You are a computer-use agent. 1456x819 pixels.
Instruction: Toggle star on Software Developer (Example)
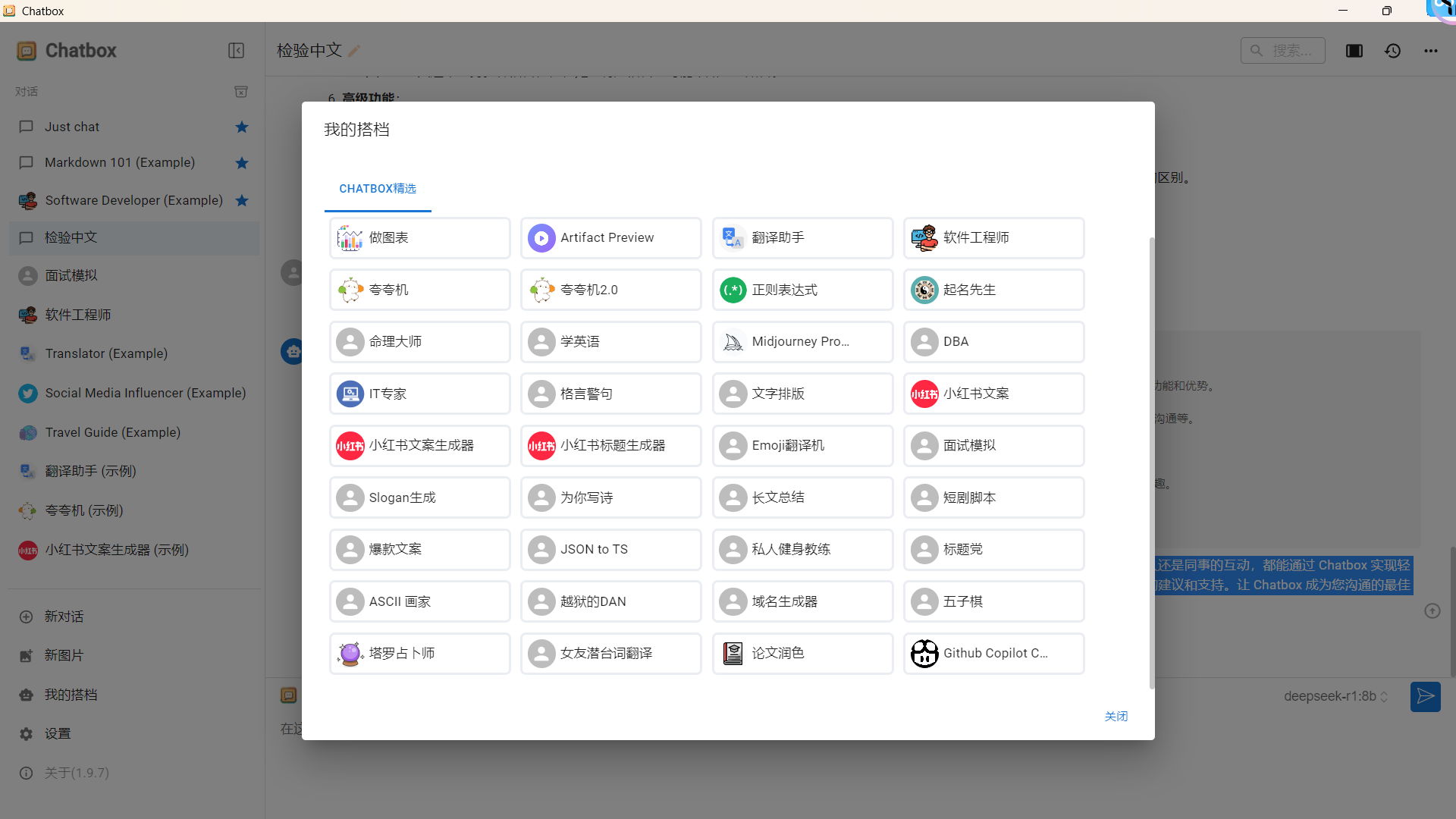pyautogui.click(x=242, y=201)
